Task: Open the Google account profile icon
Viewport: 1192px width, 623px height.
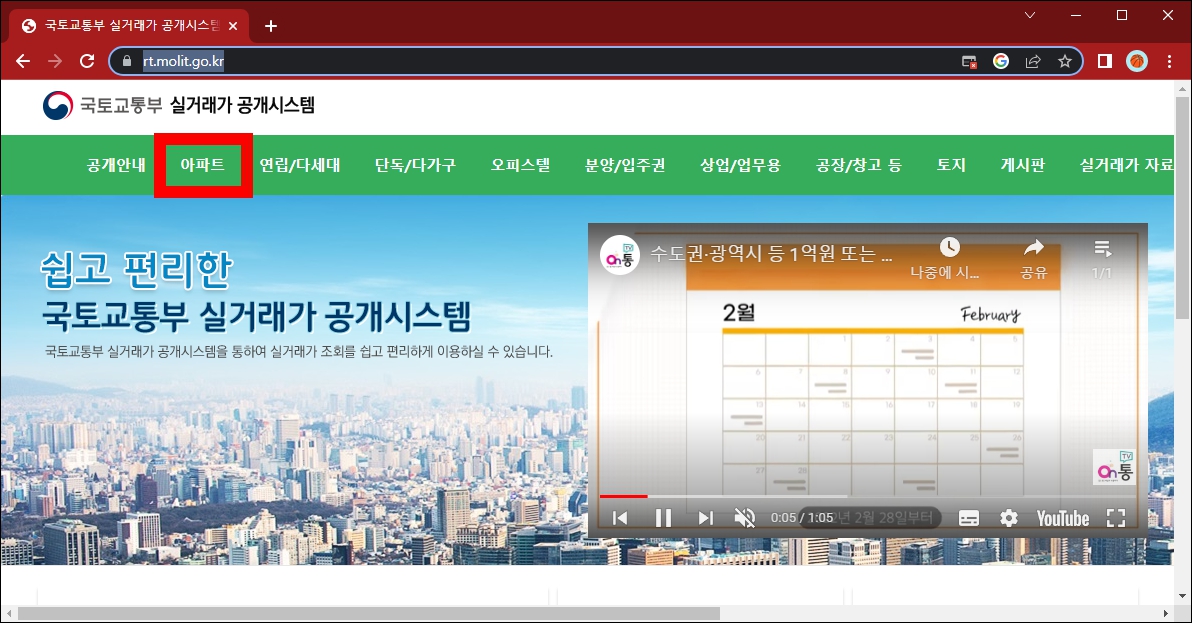Action: (x=1136, y=61)
